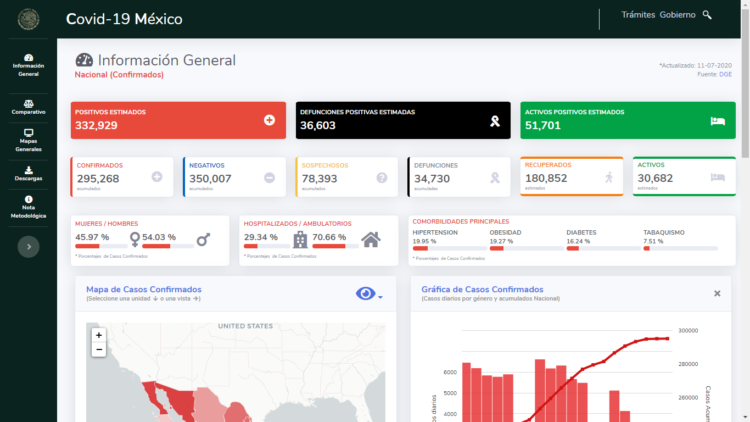Open the Gobierno menu item
The width and height of the screenshot is (750, 422).
[x=677, y=15]
